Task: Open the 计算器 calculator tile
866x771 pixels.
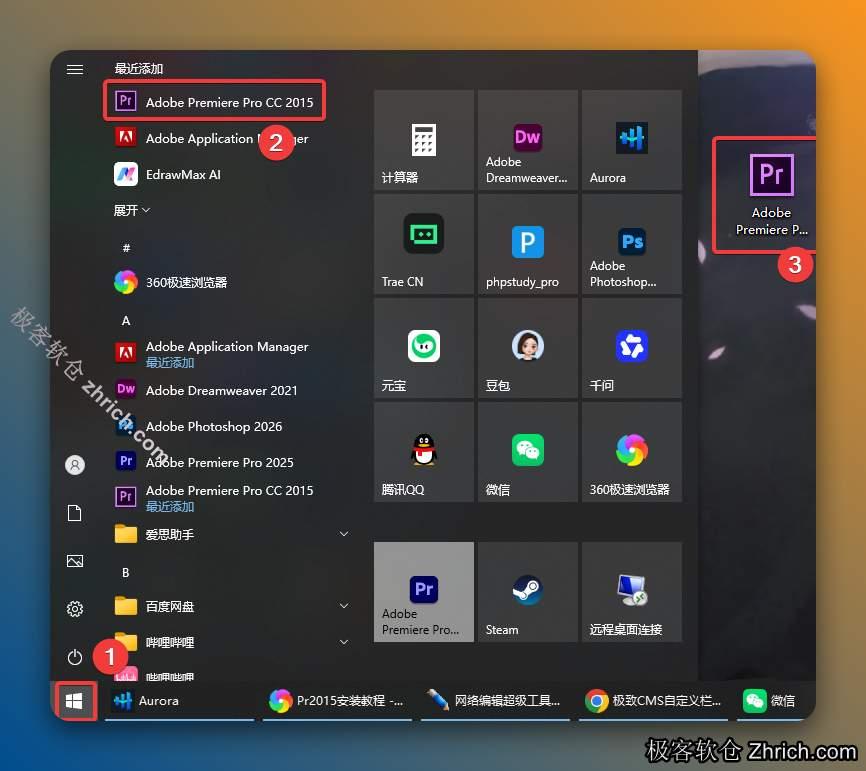Action: 424,140
